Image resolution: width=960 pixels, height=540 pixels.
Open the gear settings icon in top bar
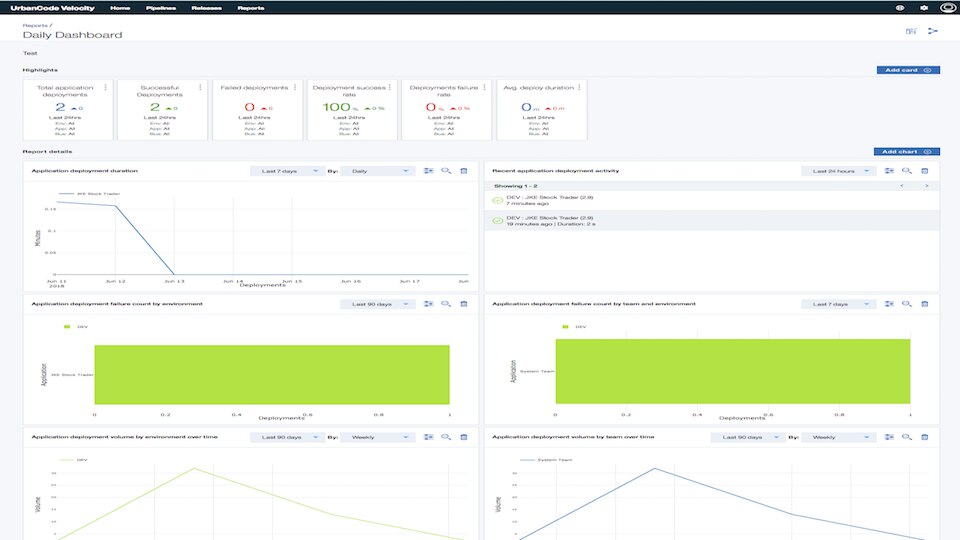tap(924, 8)
